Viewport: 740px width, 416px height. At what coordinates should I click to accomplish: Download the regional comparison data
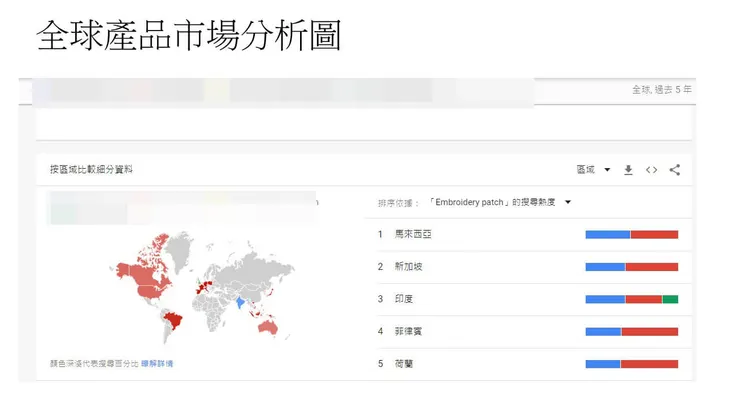pos(628,170)
